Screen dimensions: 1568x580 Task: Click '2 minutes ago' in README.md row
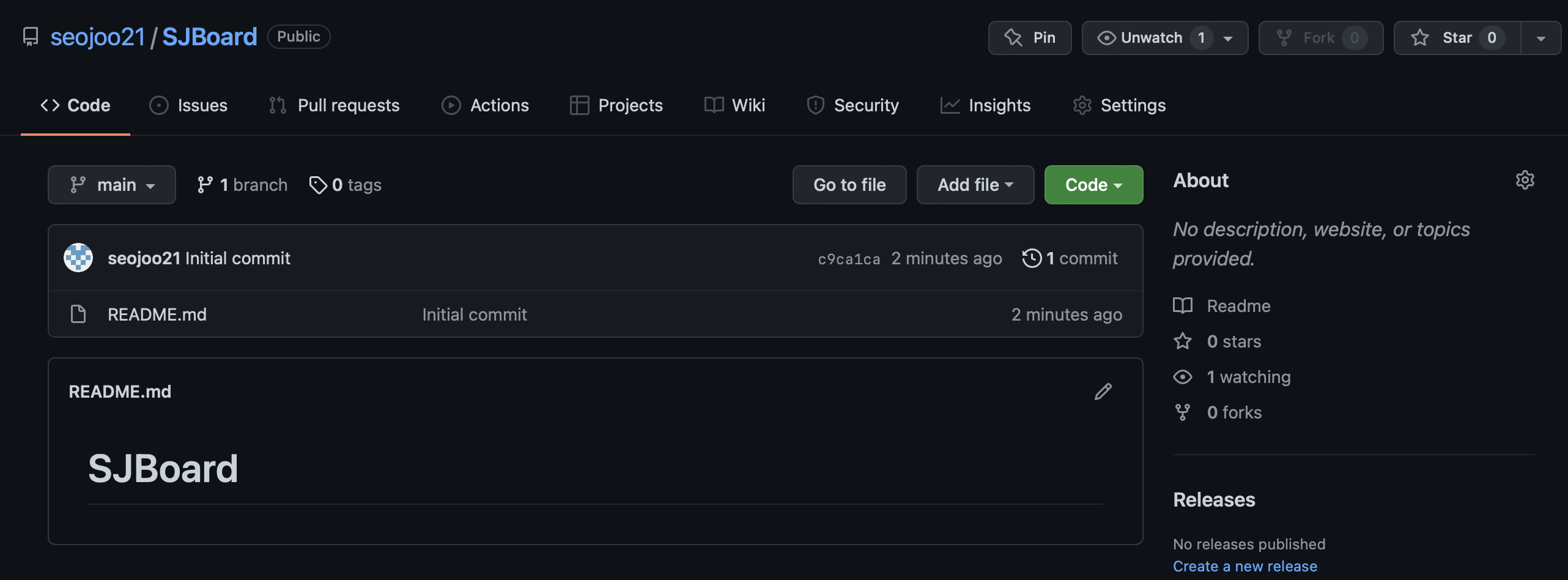point(1067,314)
